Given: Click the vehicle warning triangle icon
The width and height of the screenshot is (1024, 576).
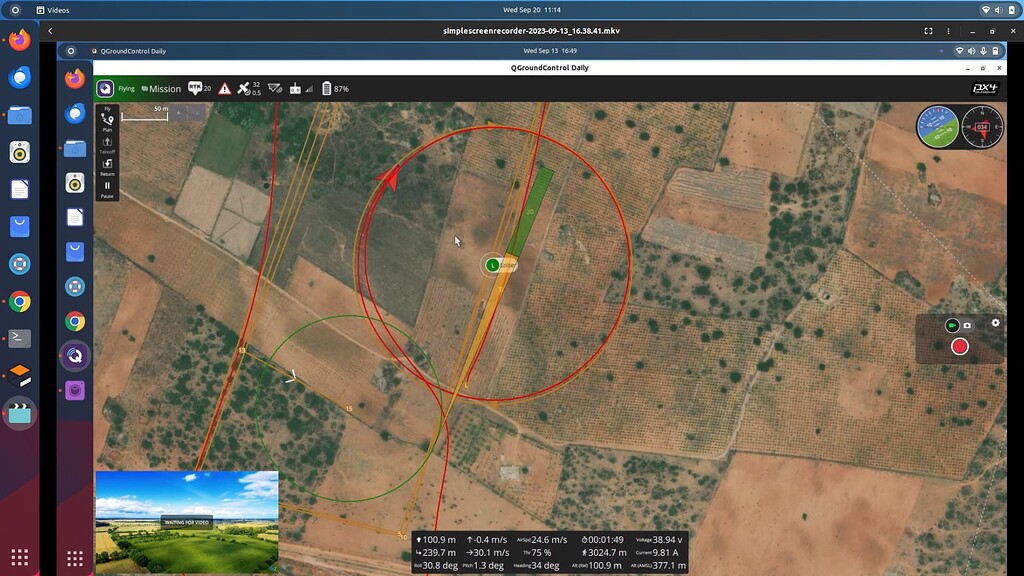Looking at the screenshot, I should pos(225,88).
